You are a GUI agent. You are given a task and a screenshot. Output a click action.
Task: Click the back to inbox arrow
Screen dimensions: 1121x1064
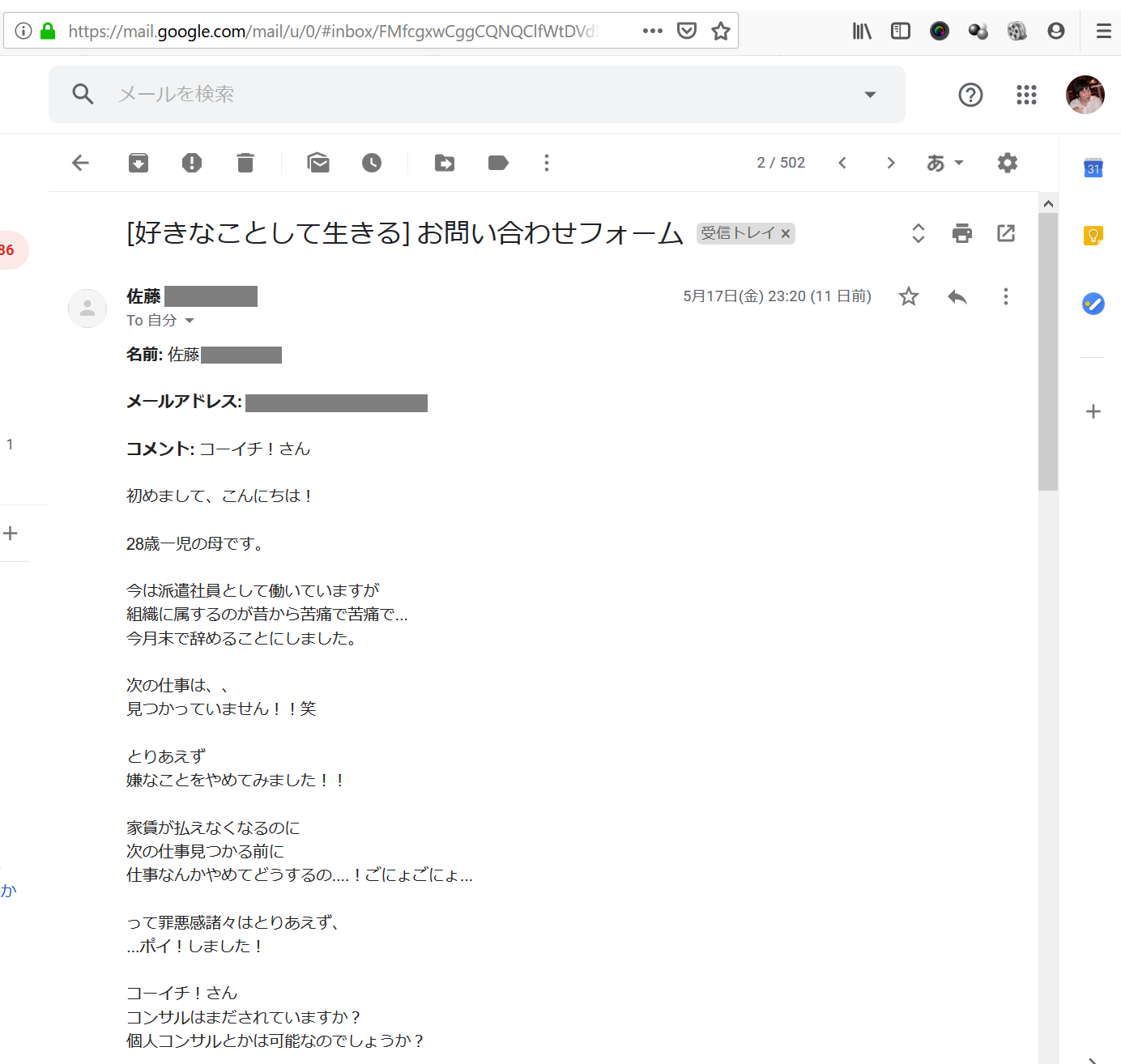pos(80,163)
